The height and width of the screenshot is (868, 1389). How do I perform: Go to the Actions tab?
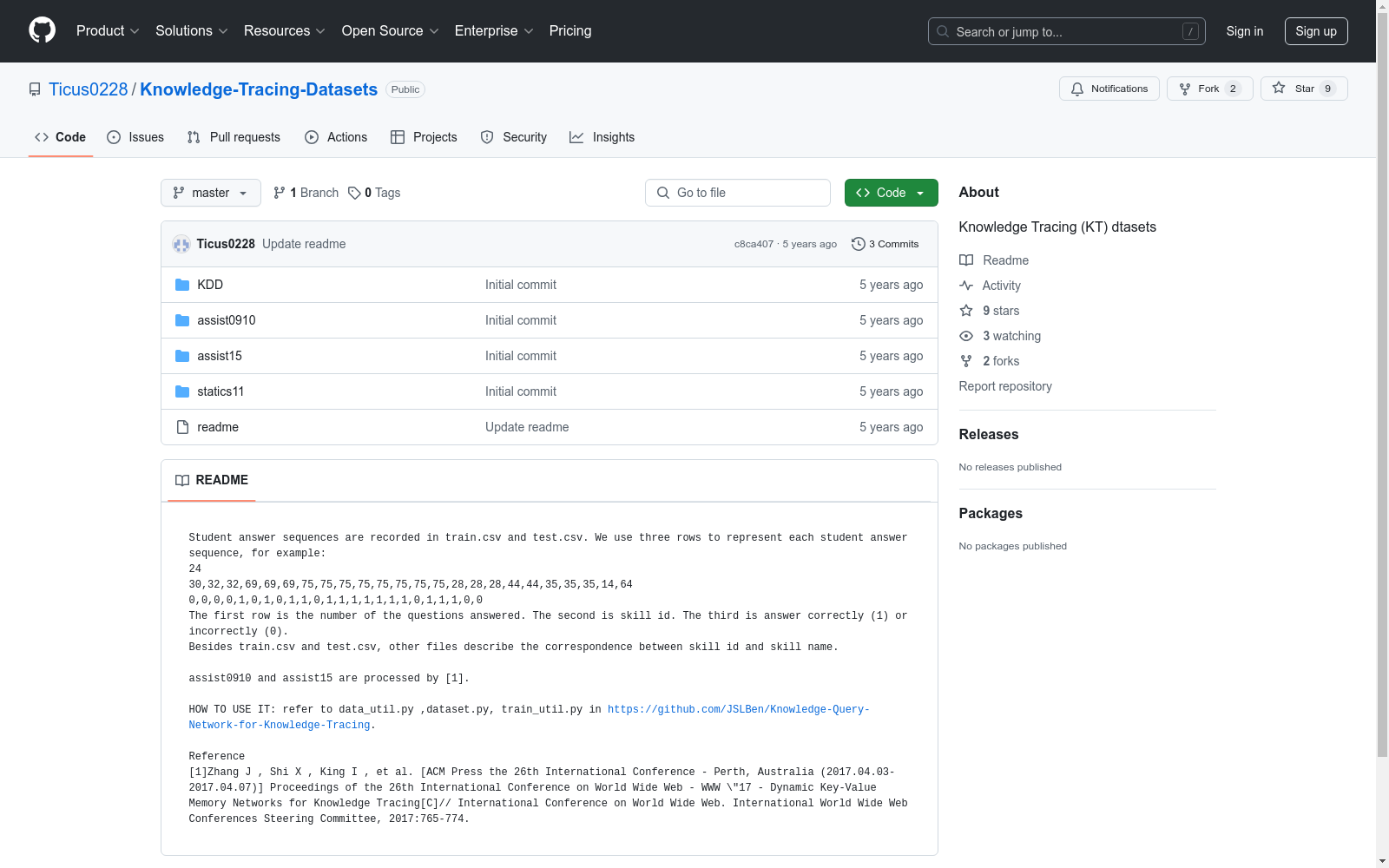[x=336, y=137]
